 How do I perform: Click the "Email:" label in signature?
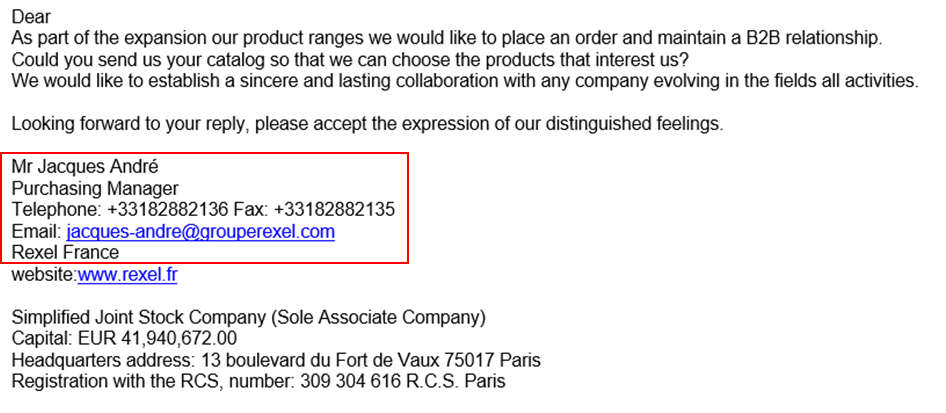[36, 232]
